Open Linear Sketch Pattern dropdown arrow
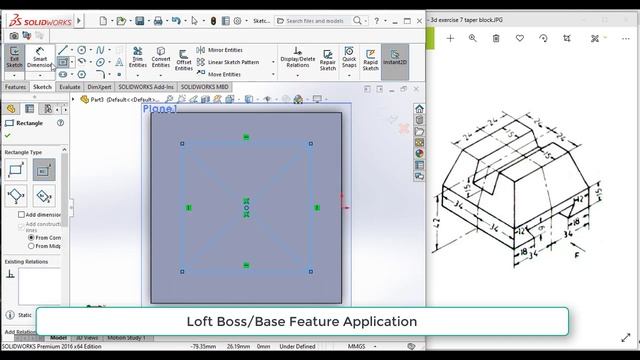This screenshot has height=360, width=640. 273,62
